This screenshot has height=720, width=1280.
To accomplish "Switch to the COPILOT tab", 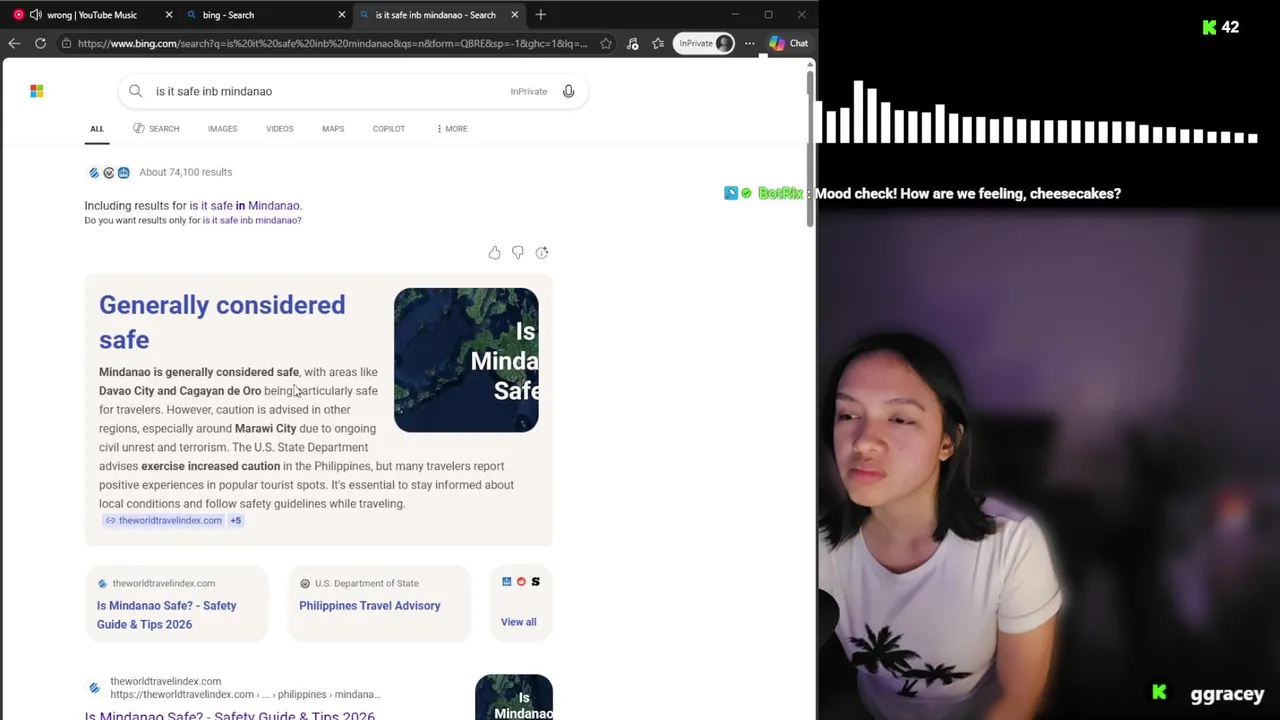I will click(x=389, y=129).
